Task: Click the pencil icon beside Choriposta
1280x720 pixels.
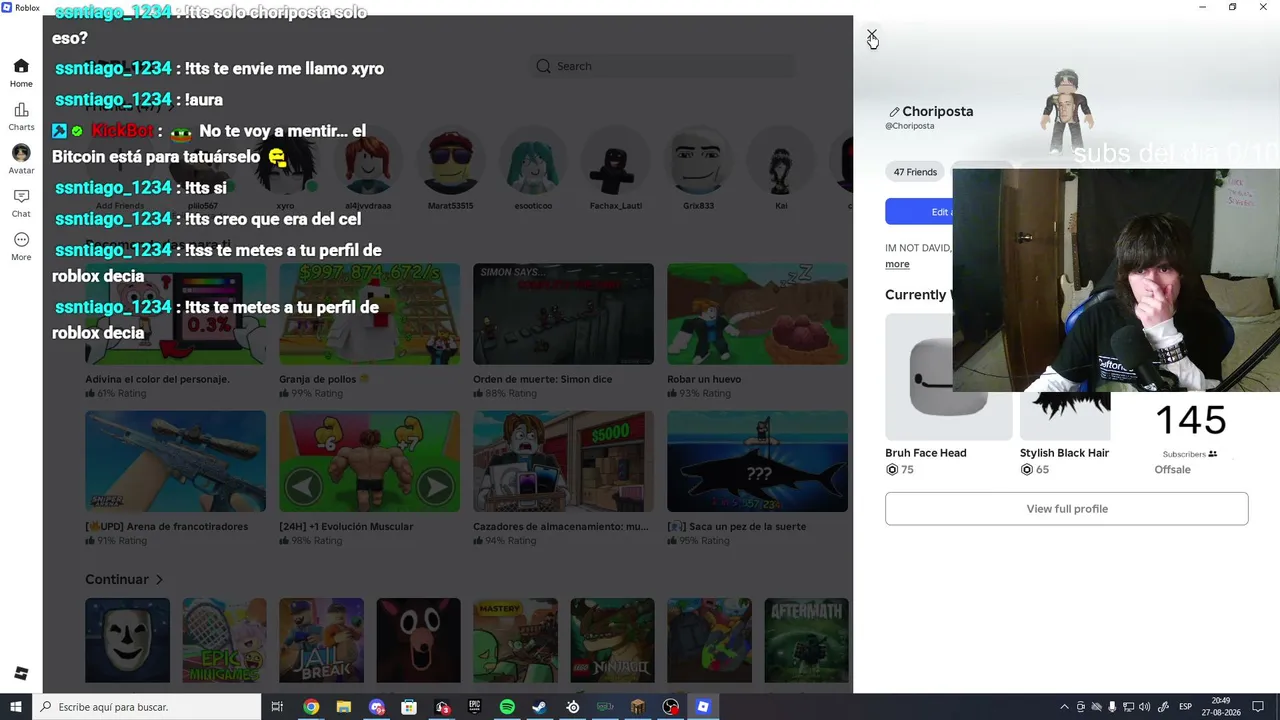Action: (x=894, y=112)
